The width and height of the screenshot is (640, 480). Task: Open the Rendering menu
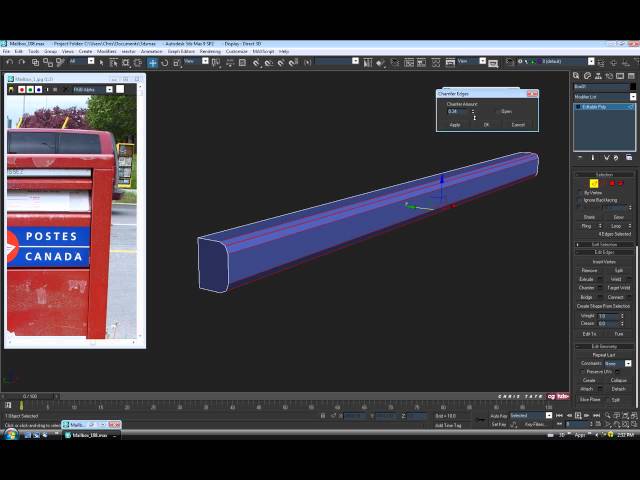pos(210,51)
